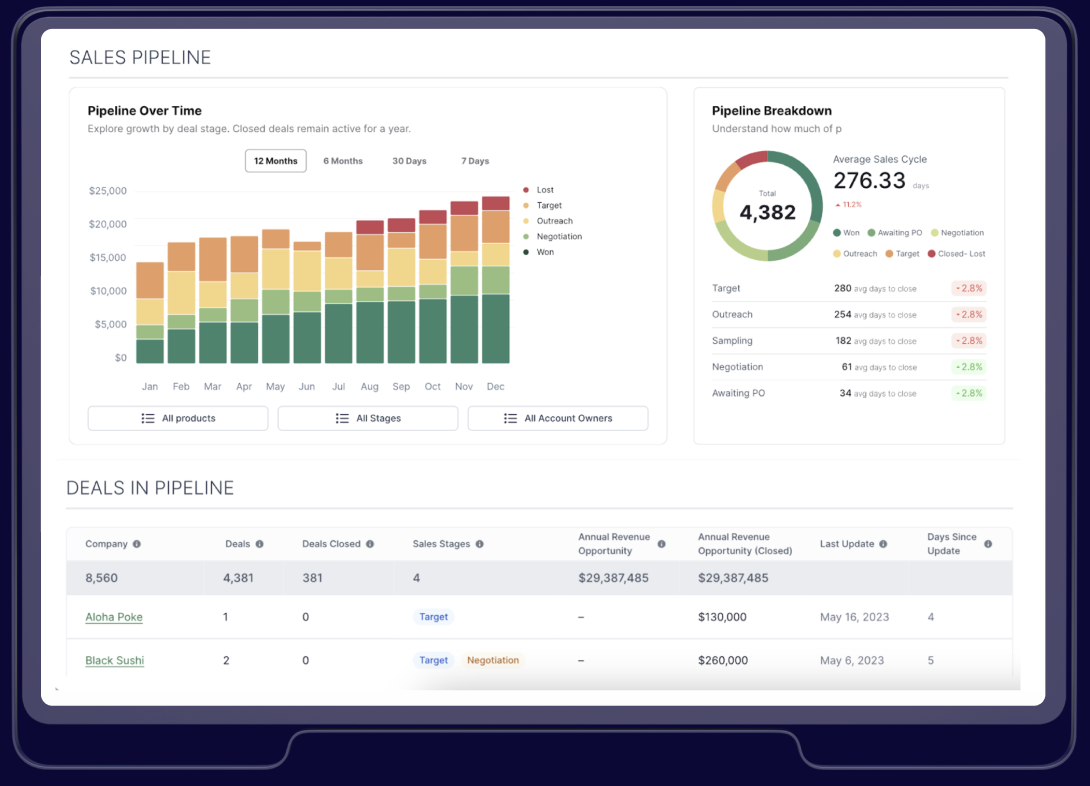This screenshot has height=786, width=1090.
Task: Click info icon next to Deals Closed
Action: click(x=370, y=544)
